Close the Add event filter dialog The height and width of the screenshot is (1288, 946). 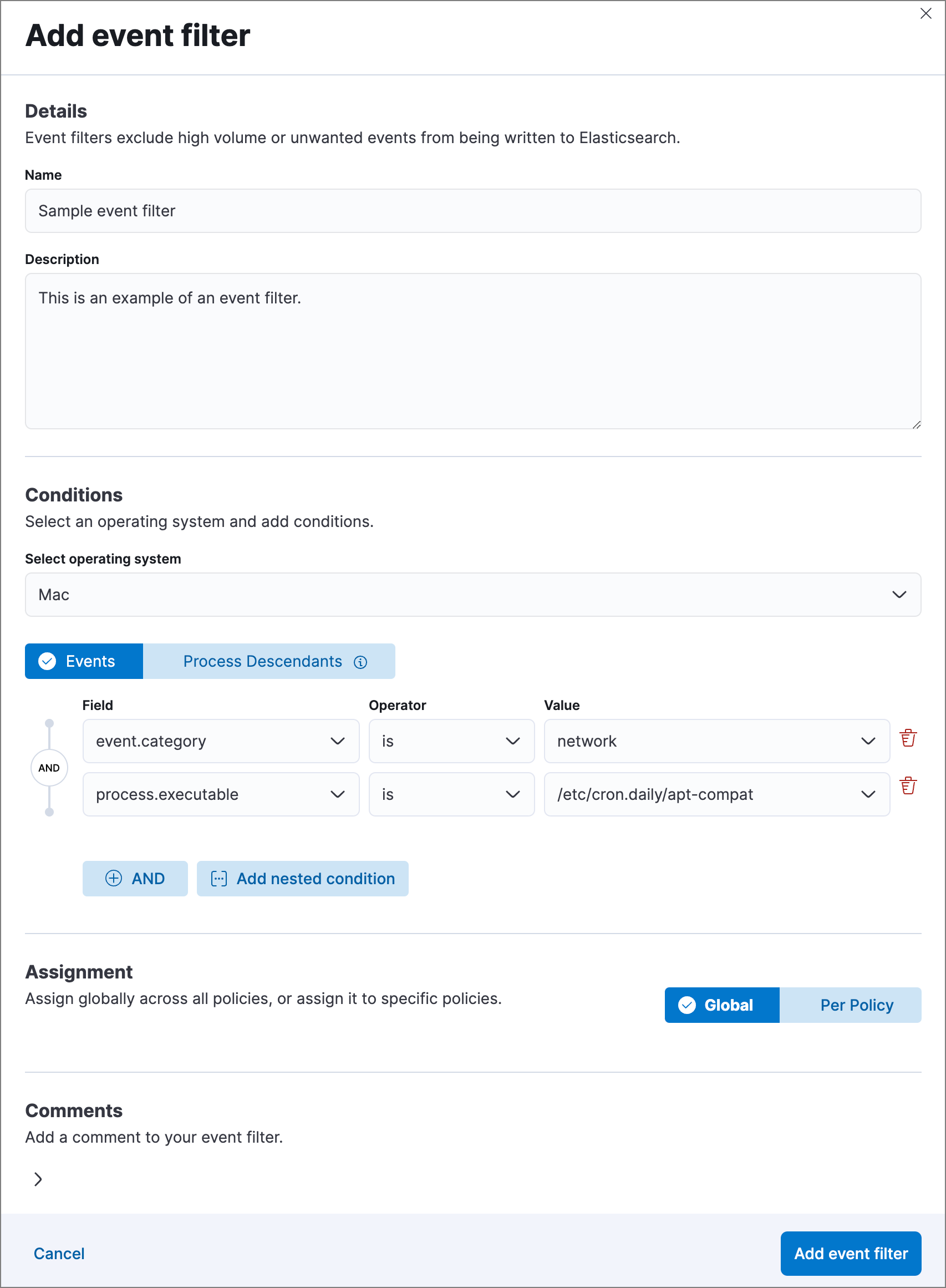[926, 14]
